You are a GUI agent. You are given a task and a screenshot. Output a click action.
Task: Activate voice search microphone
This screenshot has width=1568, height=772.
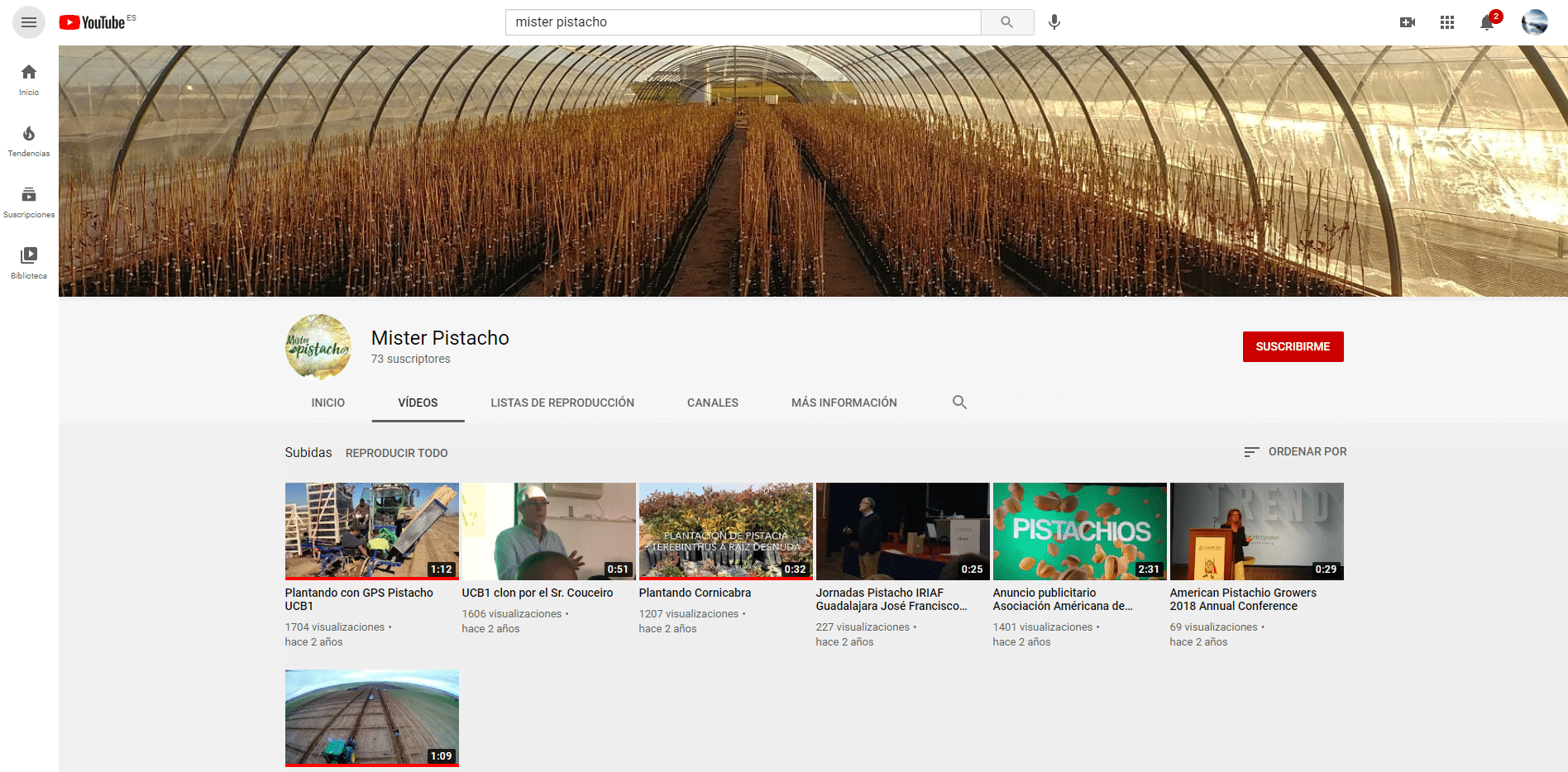pyautogui.click(x=1054, y=22)
